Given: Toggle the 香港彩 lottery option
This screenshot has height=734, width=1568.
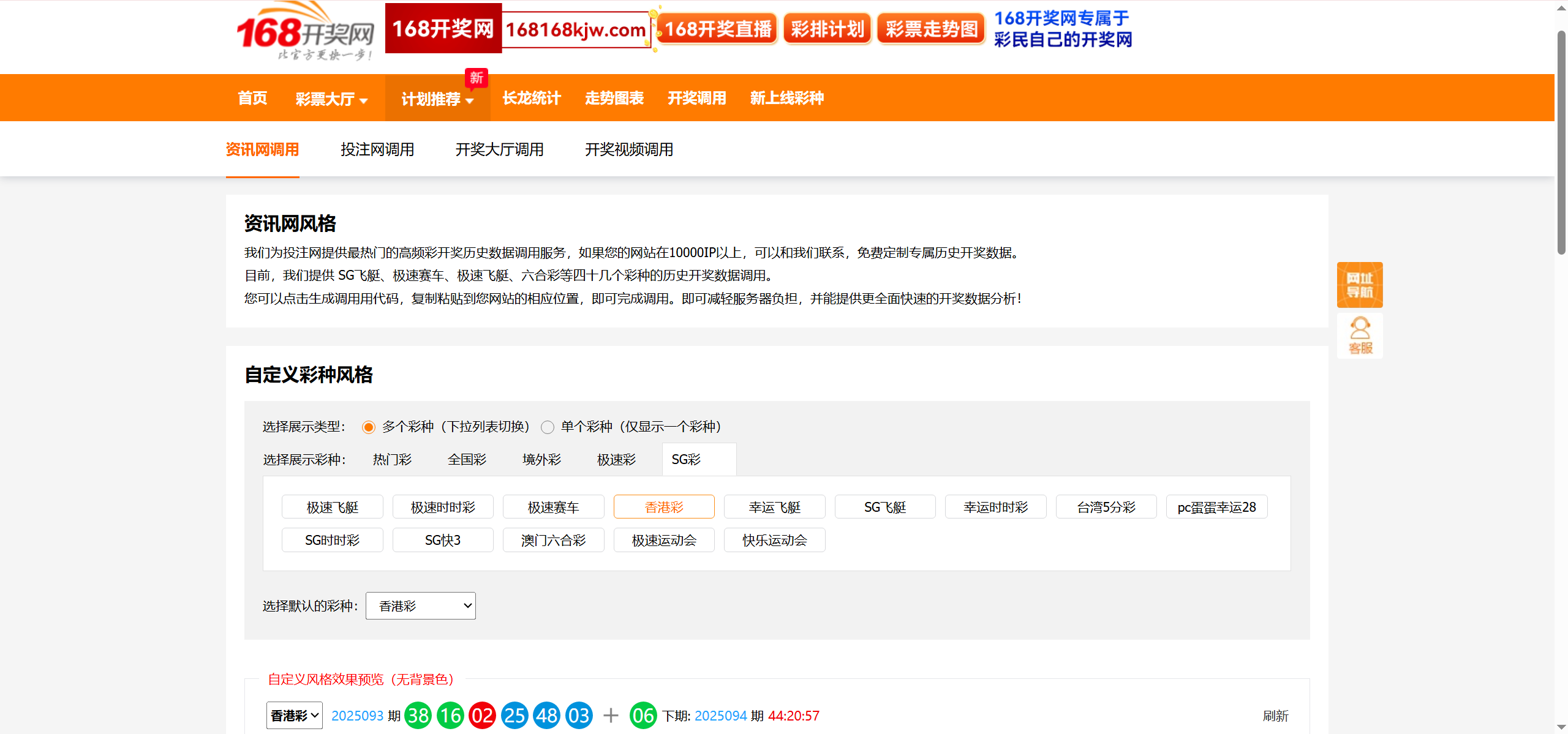Looking at the screenshot, I should click(664, 507).
